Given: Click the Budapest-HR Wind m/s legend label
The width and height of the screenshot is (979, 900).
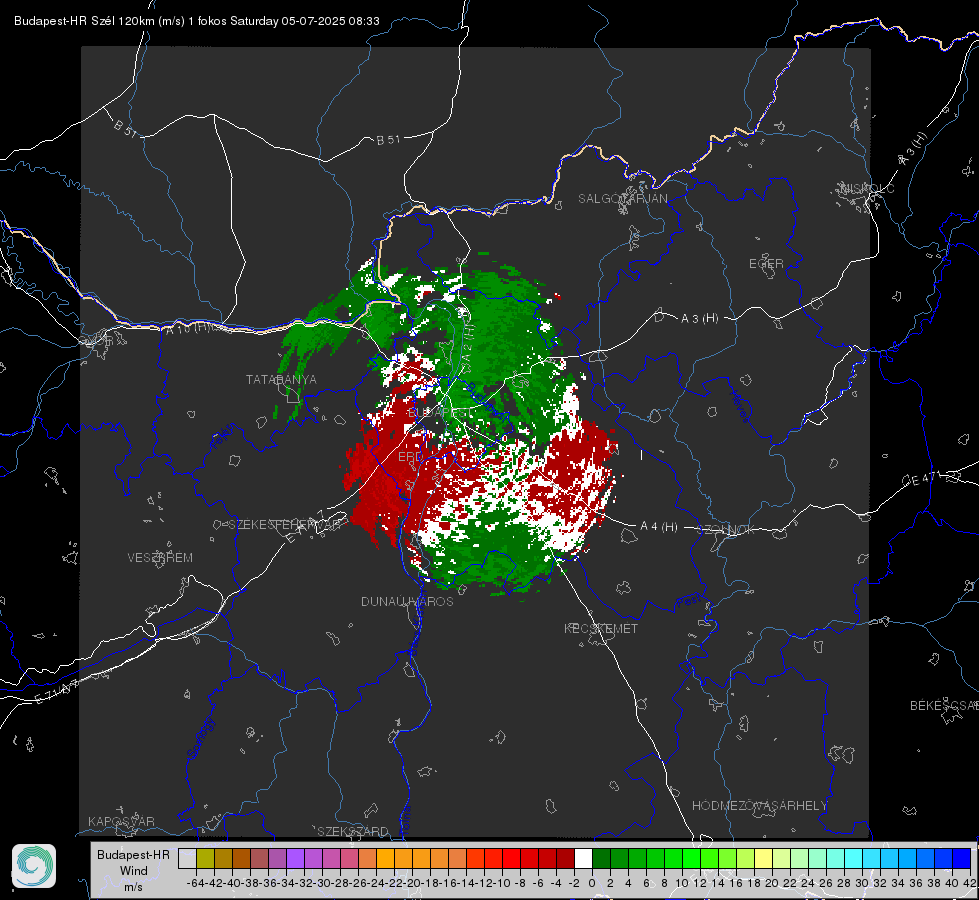Looking at the screenshot, I should coord(133,871).
